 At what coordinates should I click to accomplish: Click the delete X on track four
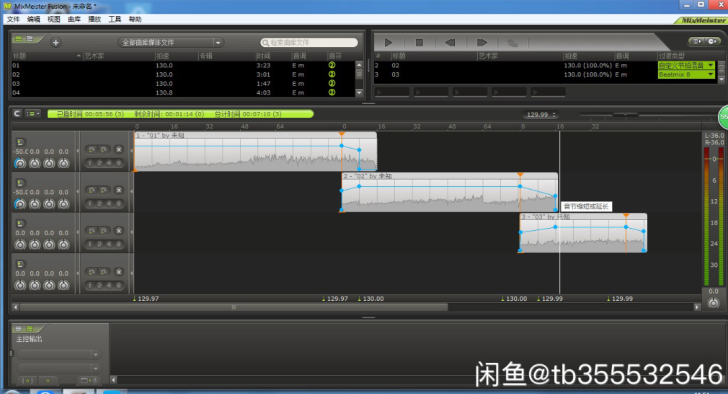[x=119, y=271]
